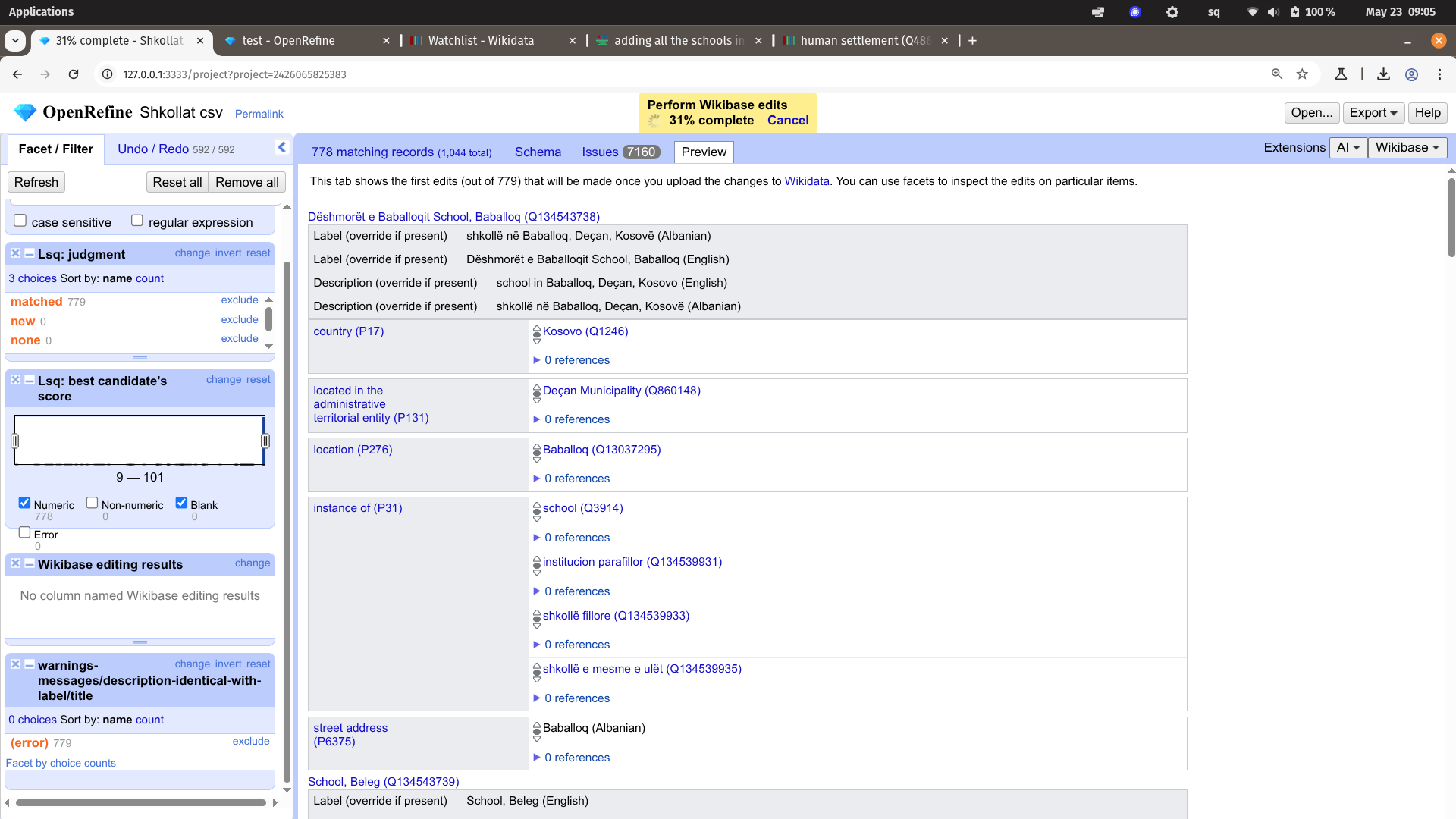Open Chrome Labs flask icon in browser toolbar
The image size is (1456, 819).
pos(1341,74)
